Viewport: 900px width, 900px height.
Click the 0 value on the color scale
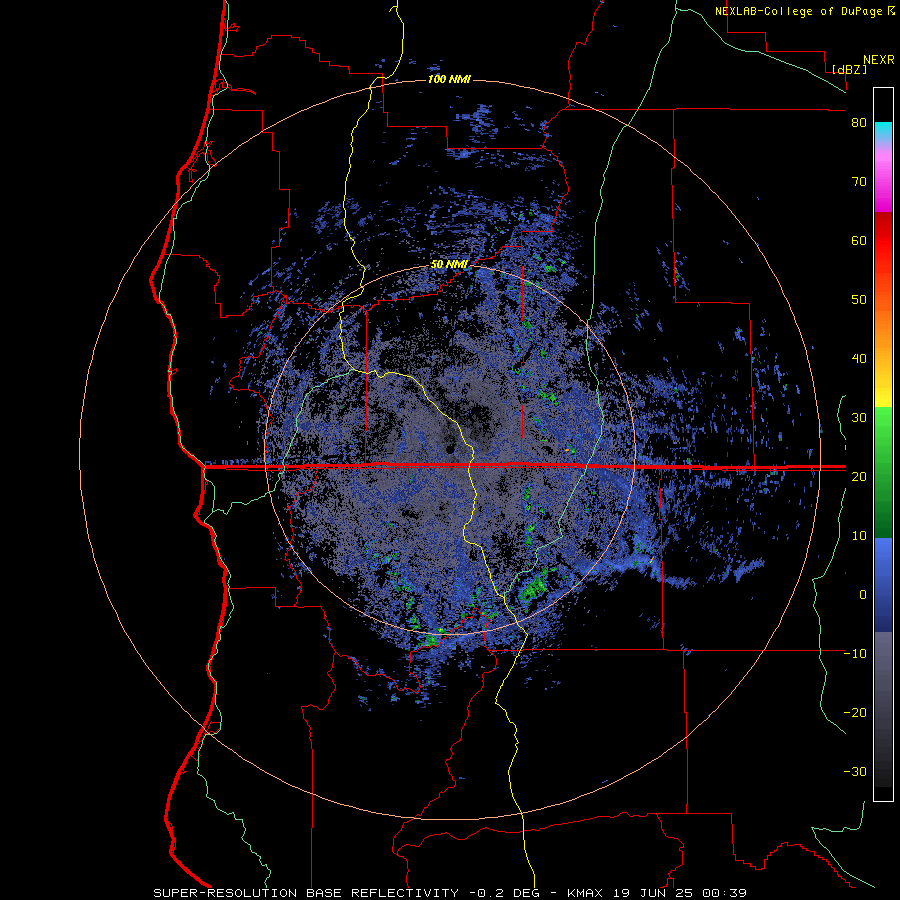pos(863,595)
